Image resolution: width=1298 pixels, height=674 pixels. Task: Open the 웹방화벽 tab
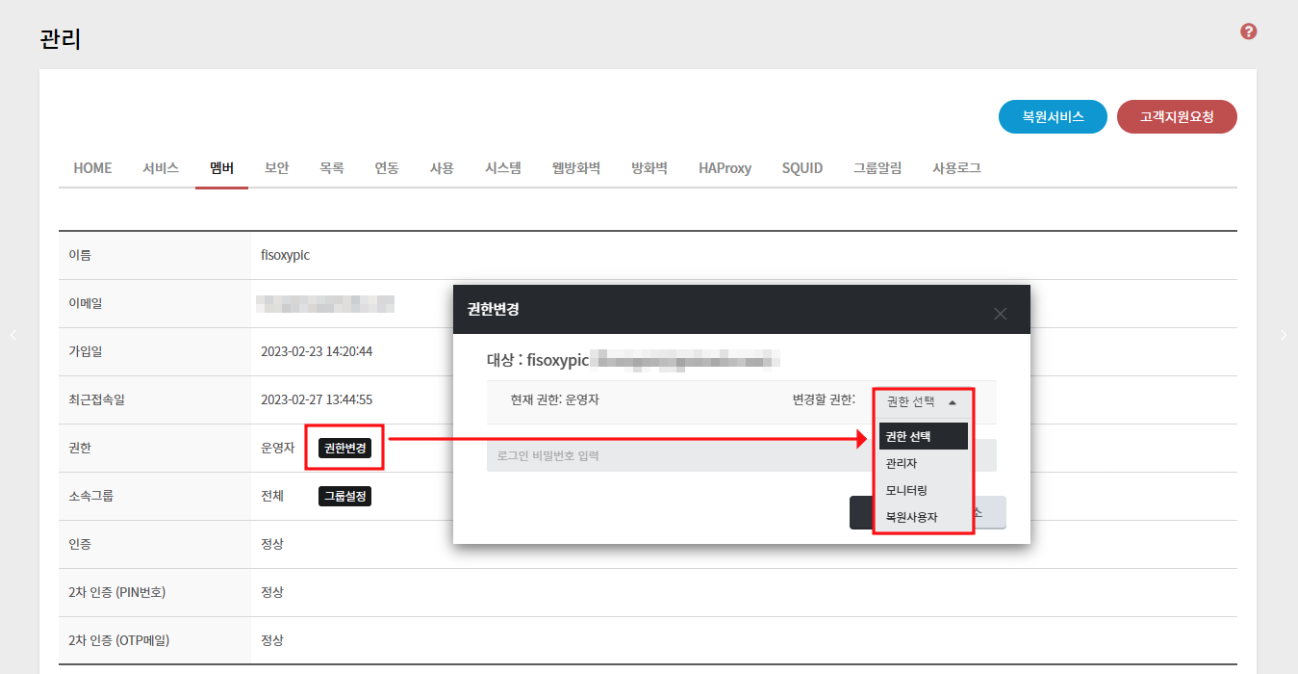click(x=576, y=168)
